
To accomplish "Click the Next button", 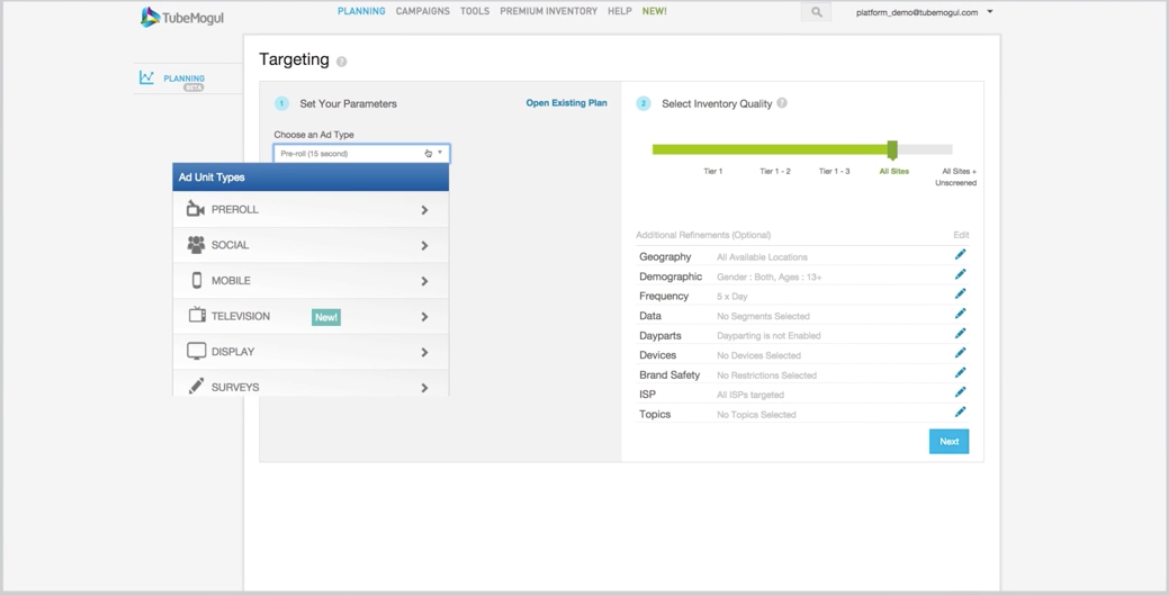I will tap(949, 441).
